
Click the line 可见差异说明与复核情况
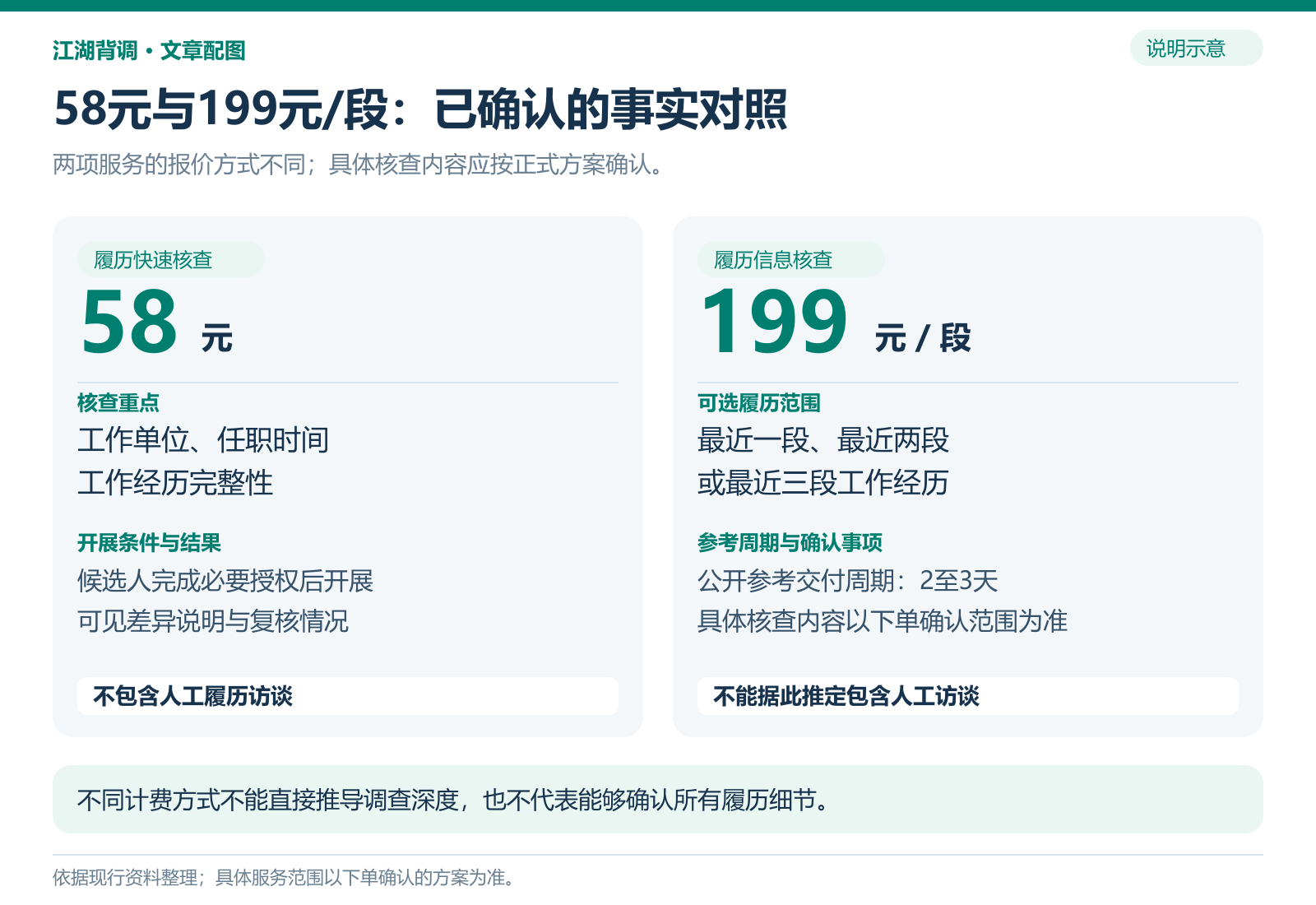coord(213,620)
